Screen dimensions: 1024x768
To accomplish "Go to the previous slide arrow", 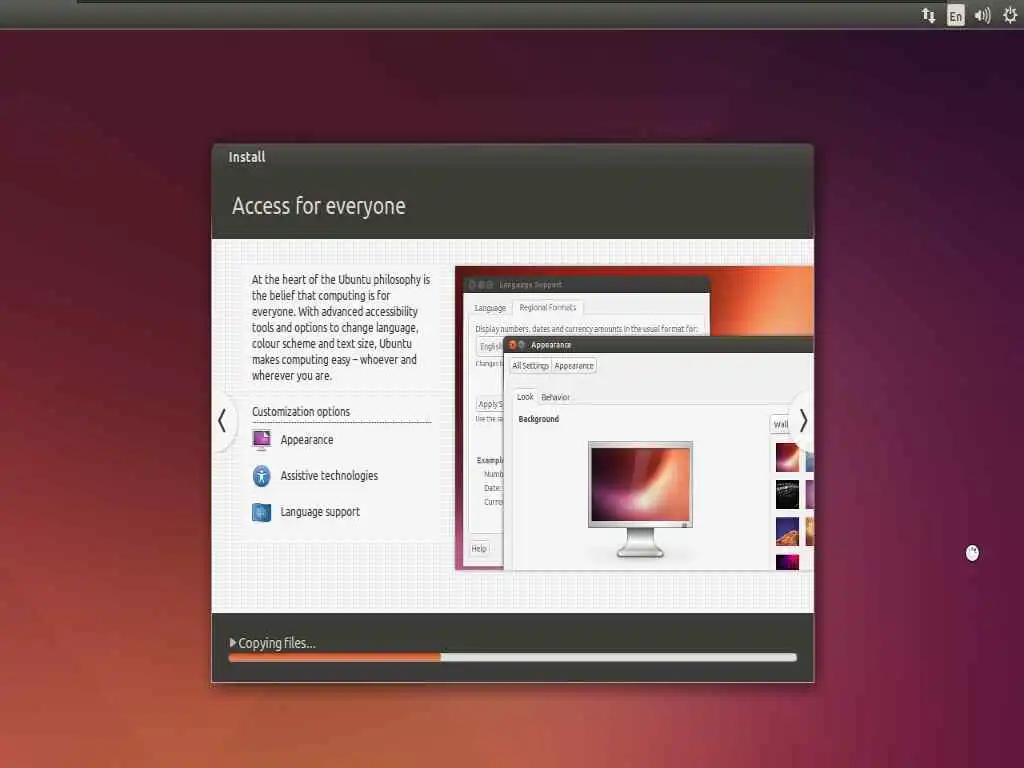I will tap(223, 421).
